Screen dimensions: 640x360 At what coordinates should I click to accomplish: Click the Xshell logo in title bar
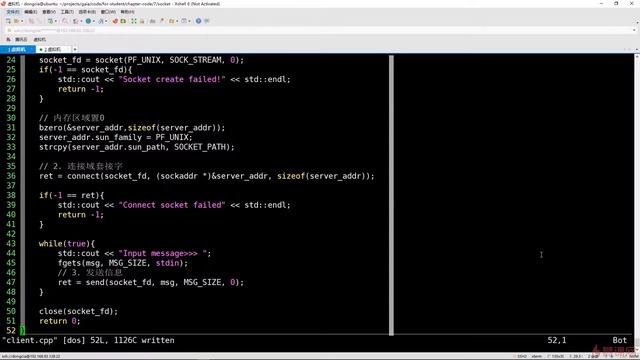pos(3,4)
